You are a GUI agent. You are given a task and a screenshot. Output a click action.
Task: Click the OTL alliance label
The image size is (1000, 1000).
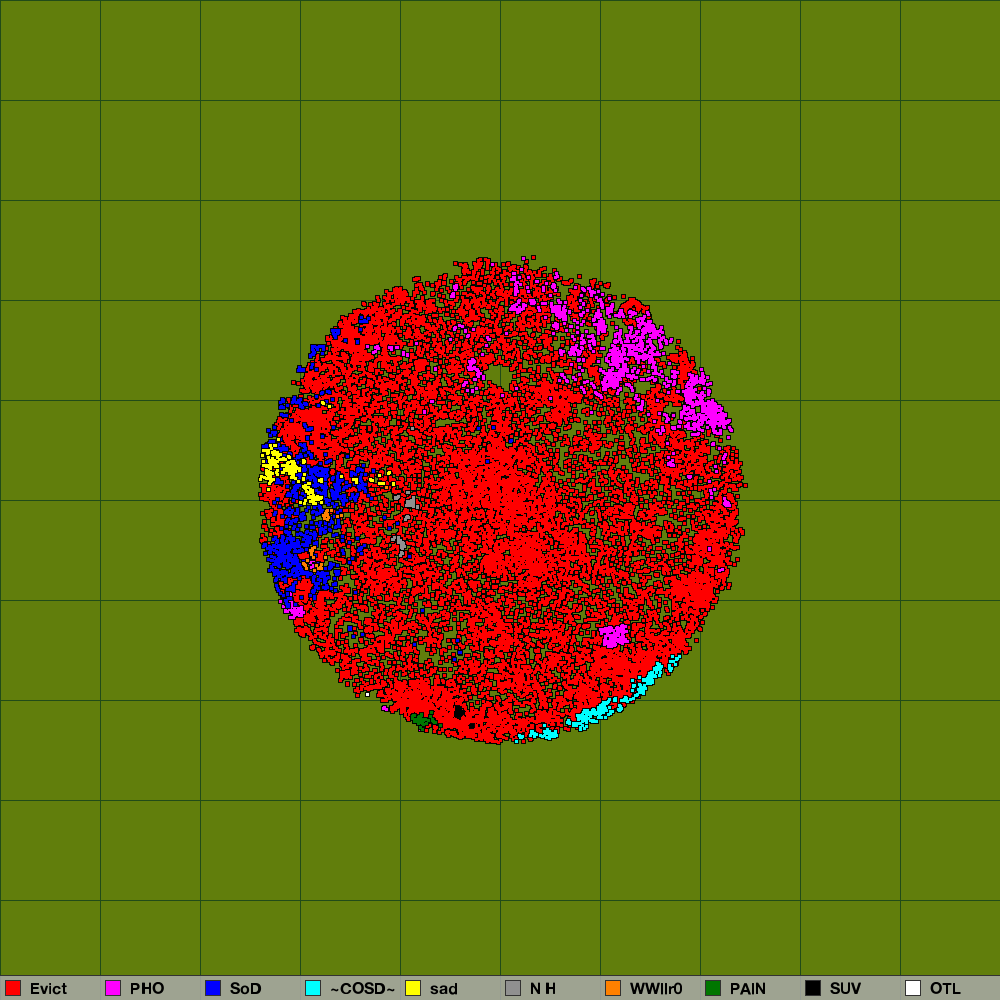(945, 989)
